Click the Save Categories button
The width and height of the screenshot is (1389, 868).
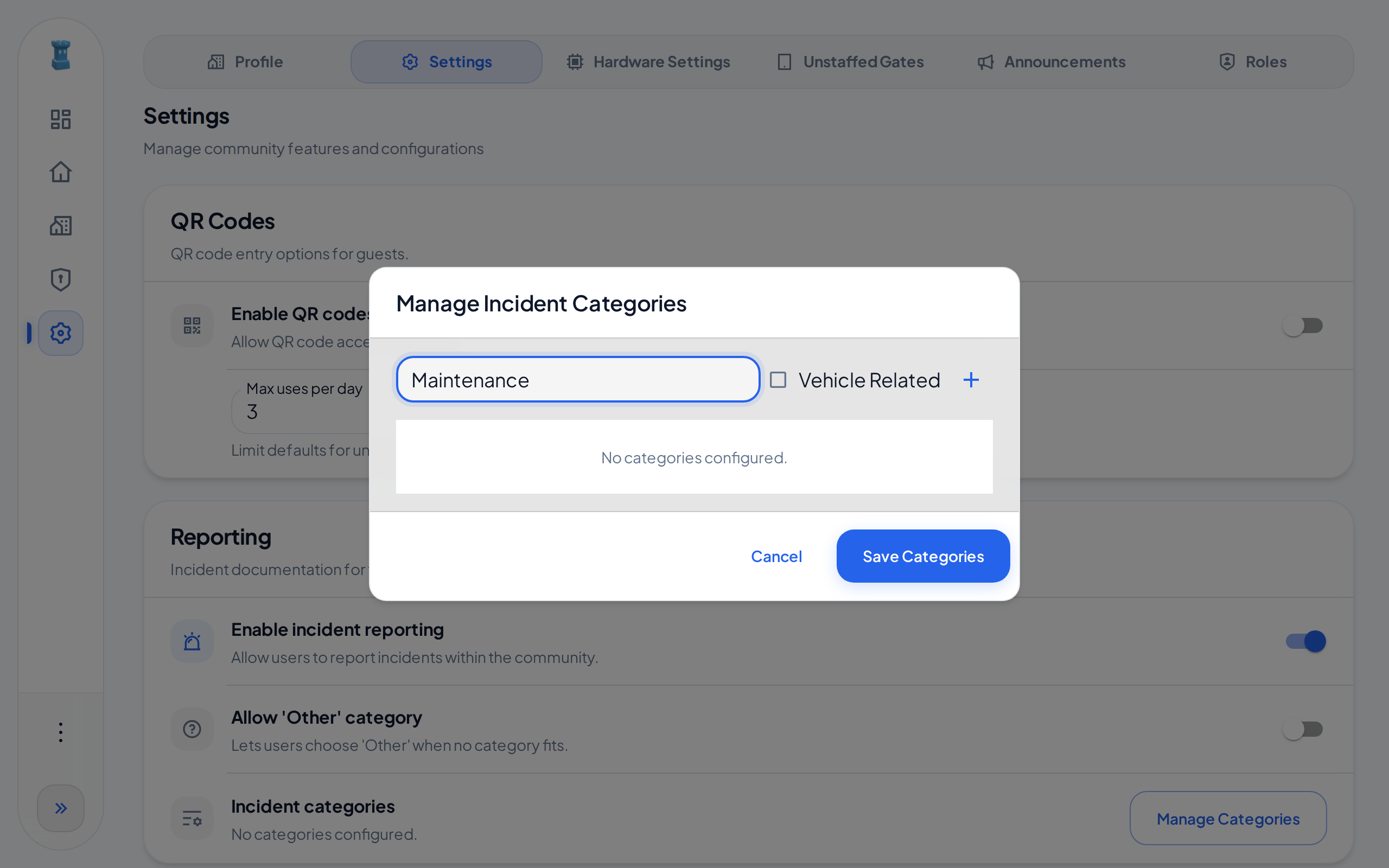pos(923,556)
